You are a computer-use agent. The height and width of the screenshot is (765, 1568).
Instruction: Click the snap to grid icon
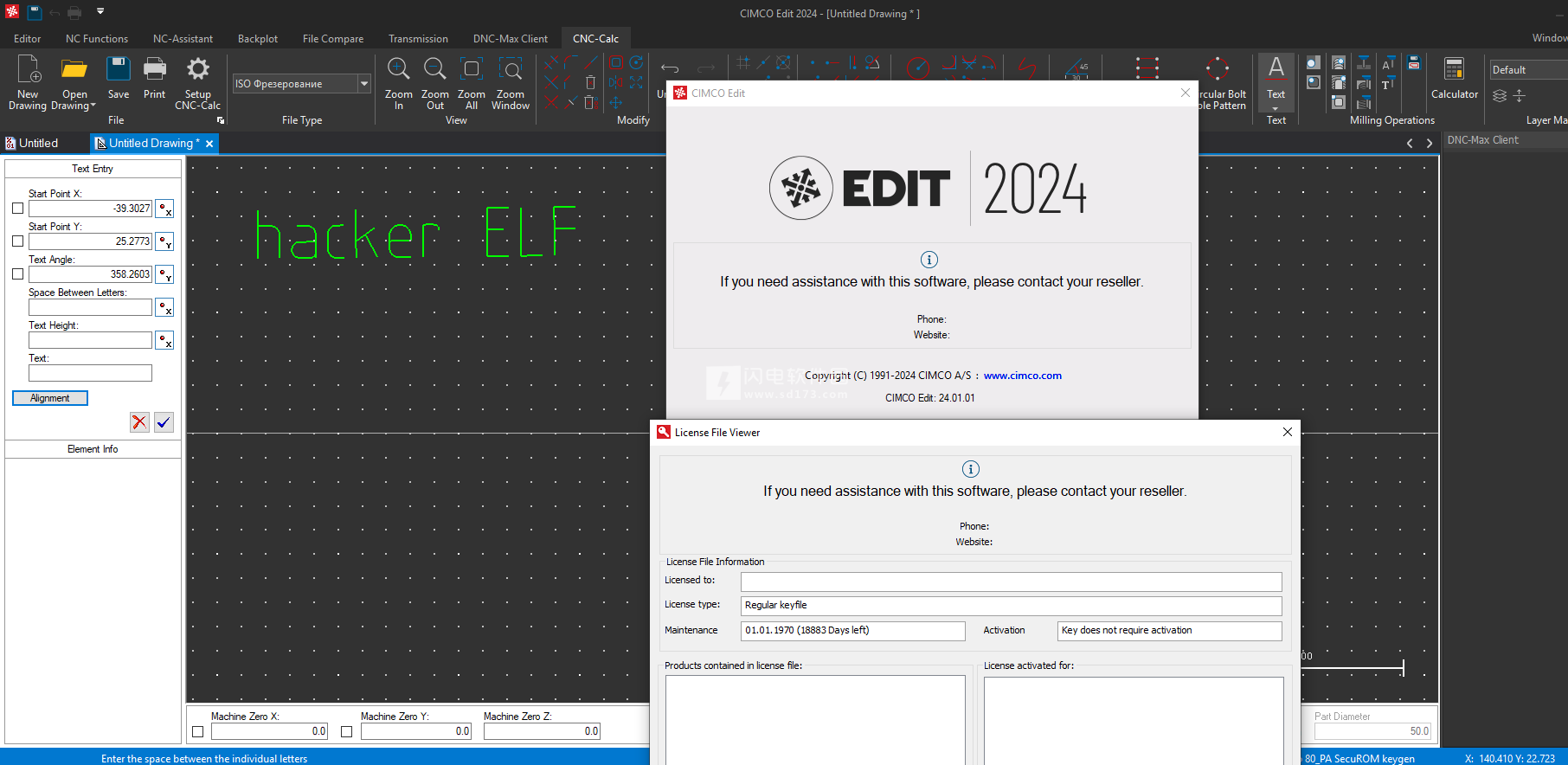(743, 62)
